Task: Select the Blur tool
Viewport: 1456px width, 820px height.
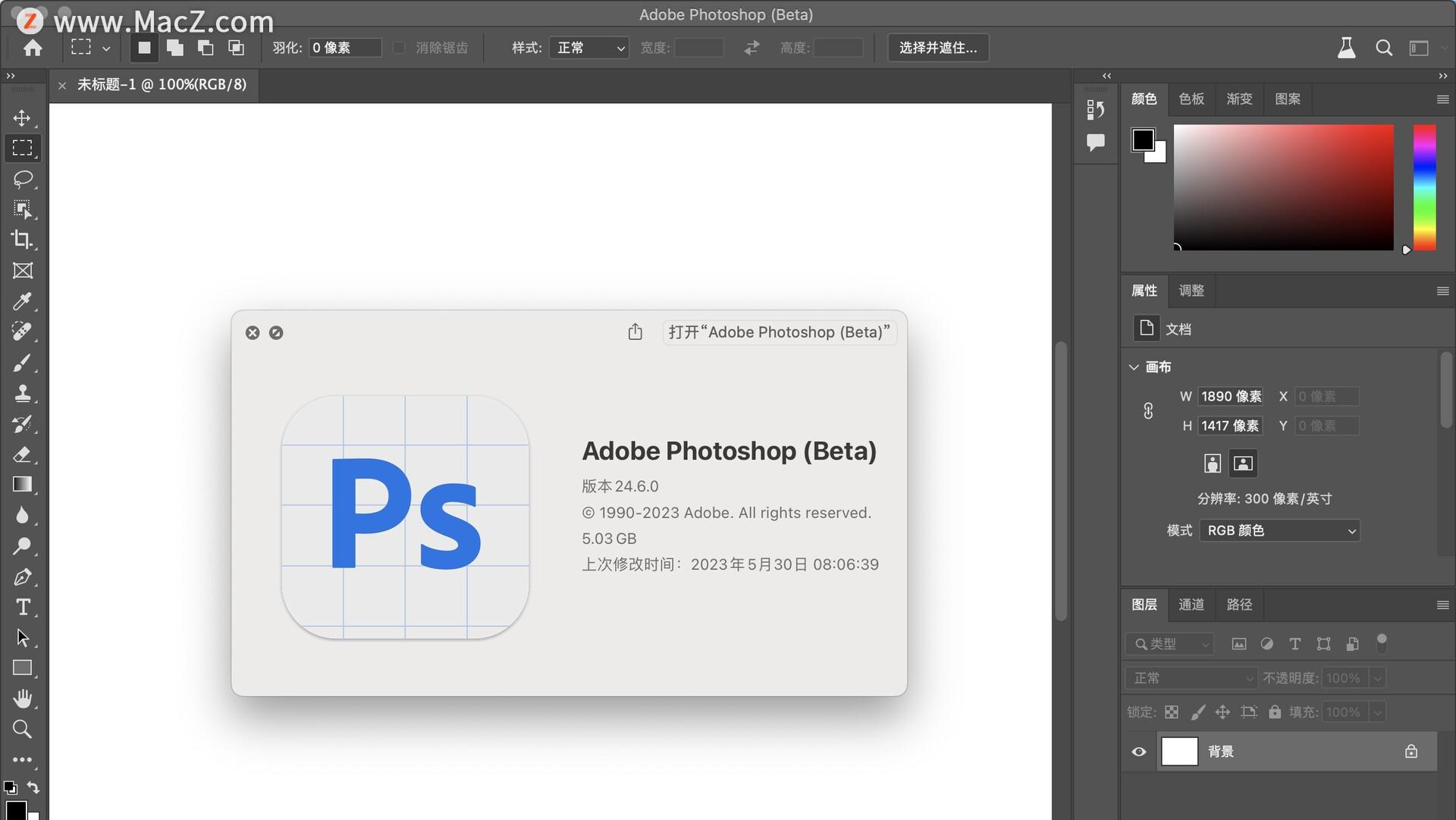Action: 22,515
